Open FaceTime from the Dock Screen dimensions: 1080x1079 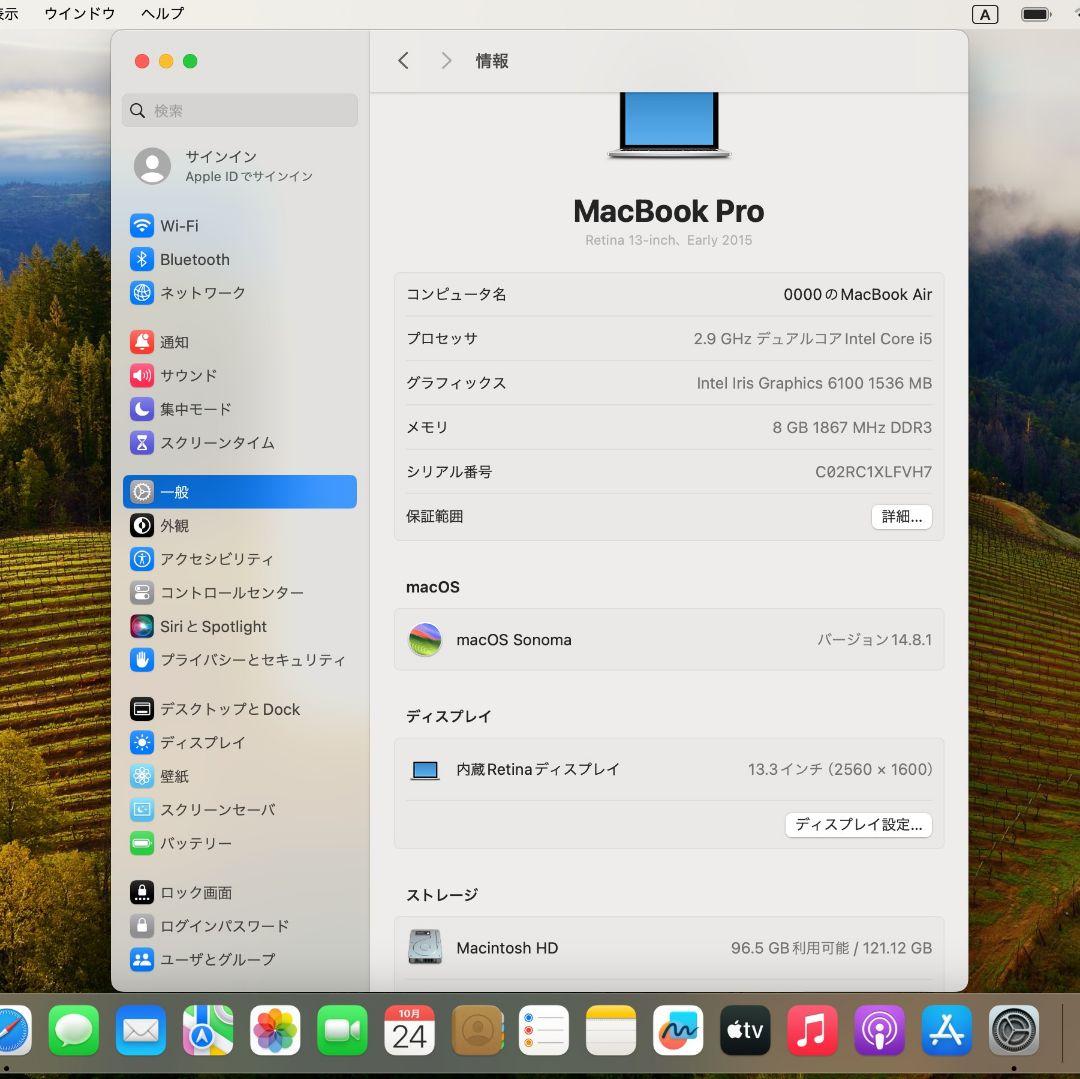tap(342, 1030)
